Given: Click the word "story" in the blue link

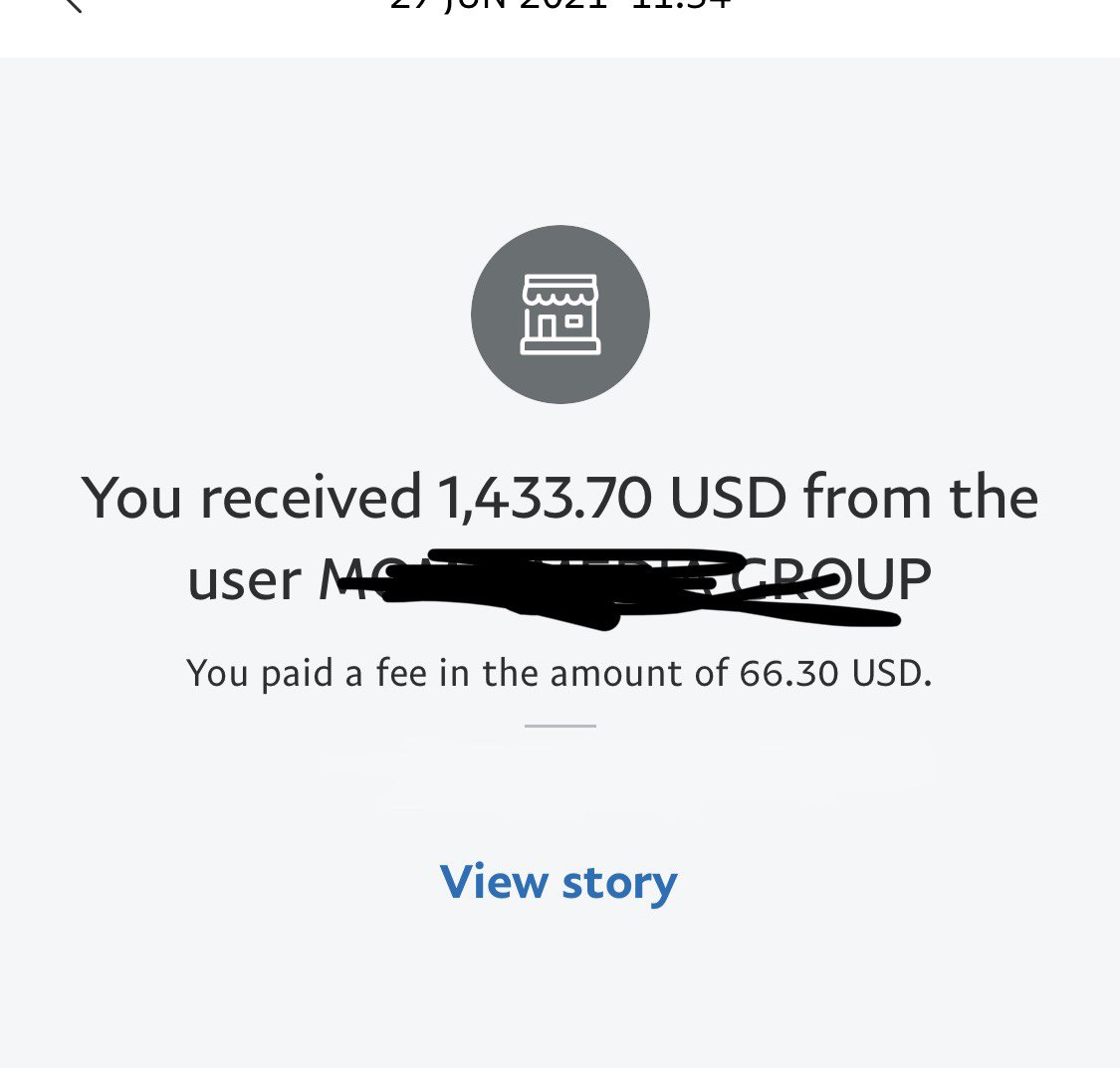Looking at the screenshot, I should (619, 884).
